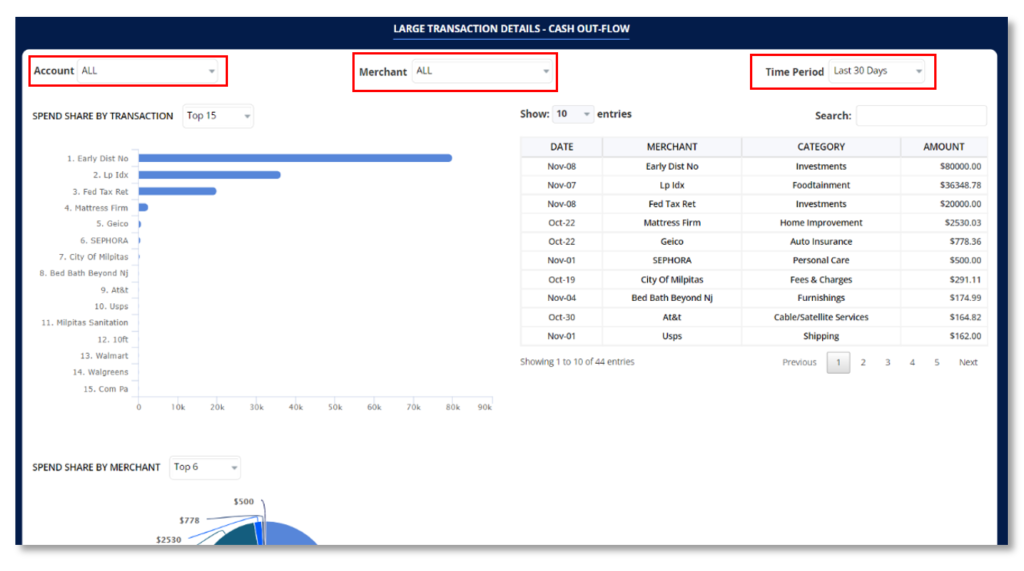Click the Oct-30 date cell
Screen dimensions: 1024x571
pyautogui.click(x=562, y=317)
